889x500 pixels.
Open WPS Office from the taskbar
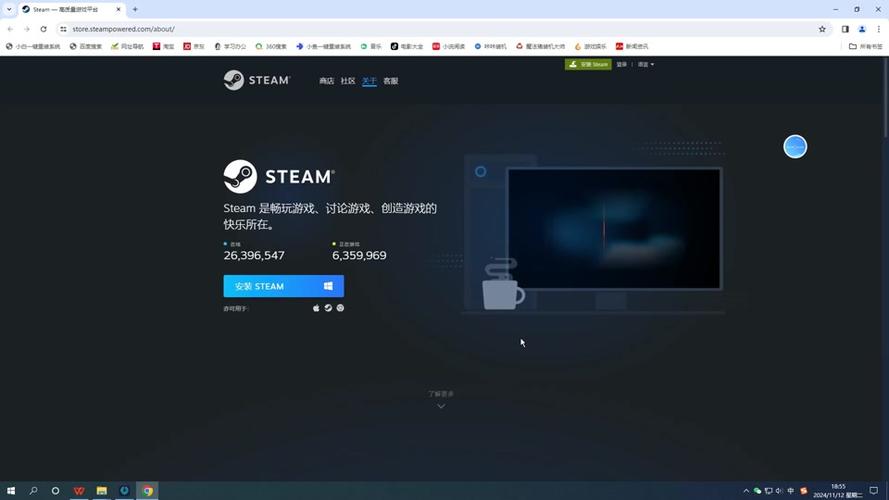79,491
